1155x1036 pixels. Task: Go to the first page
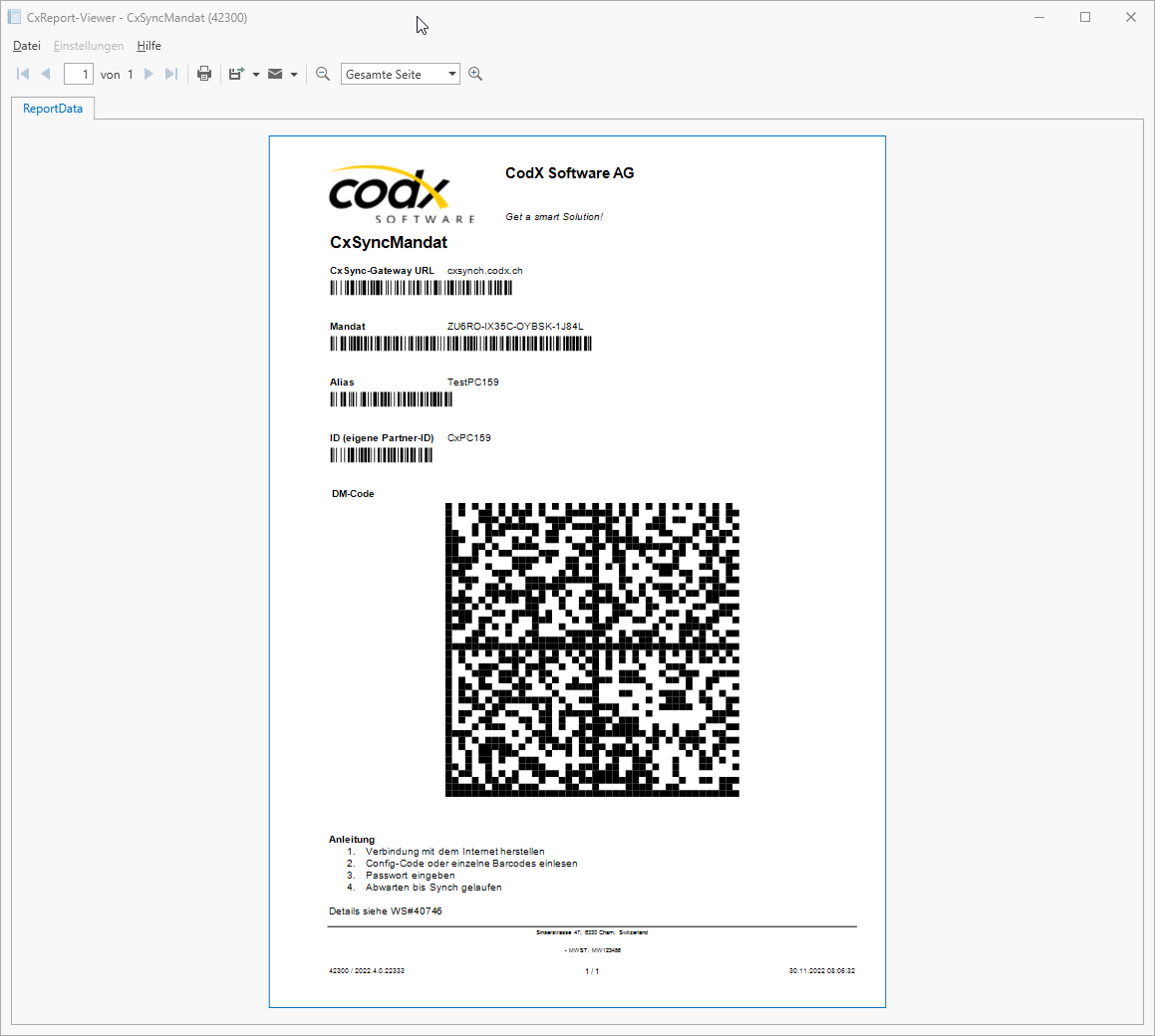point(22,73)
